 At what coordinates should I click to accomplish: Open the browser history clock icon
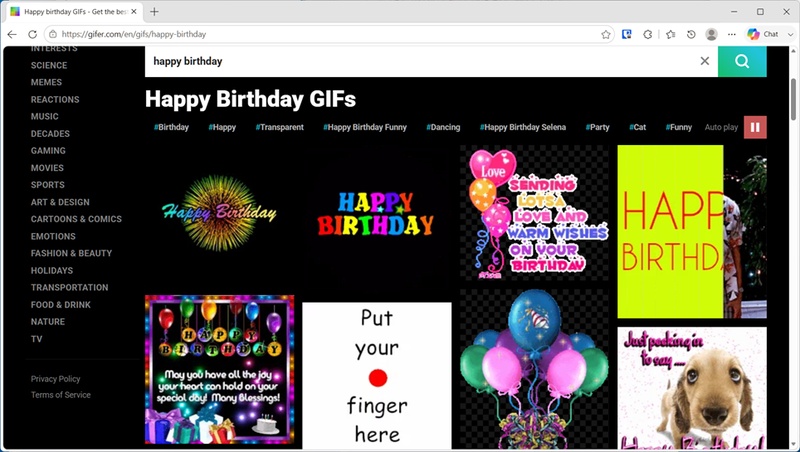tap(691, 34)
